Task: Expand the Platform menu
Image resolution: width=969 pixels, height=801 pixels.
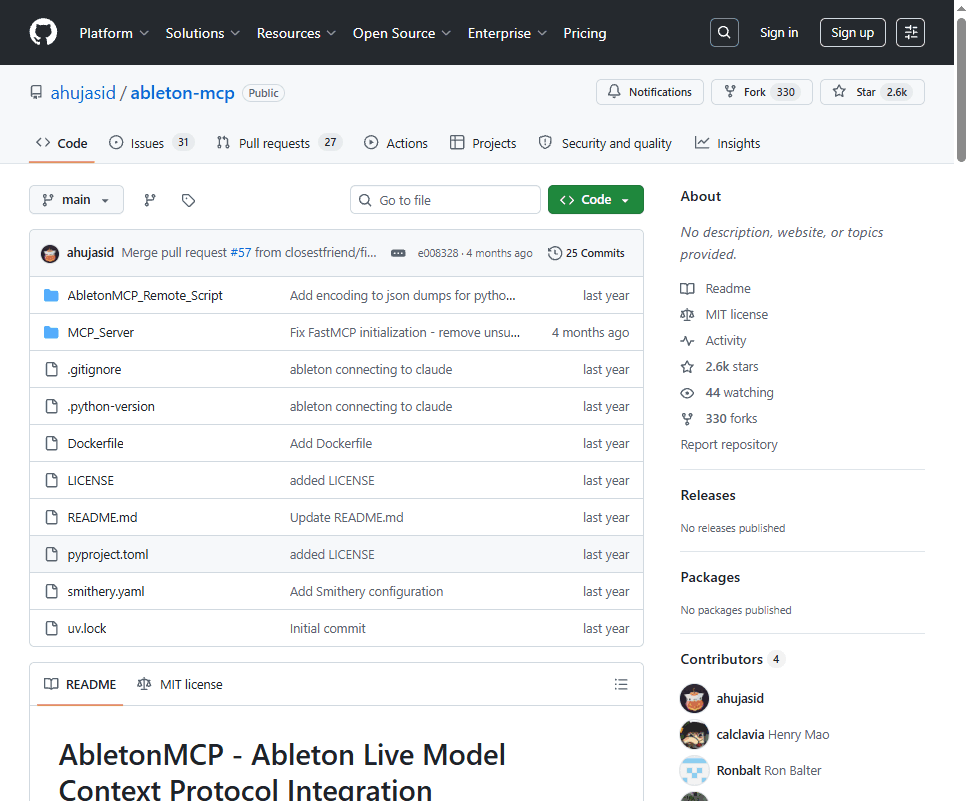Action: [x=114, y=33]
